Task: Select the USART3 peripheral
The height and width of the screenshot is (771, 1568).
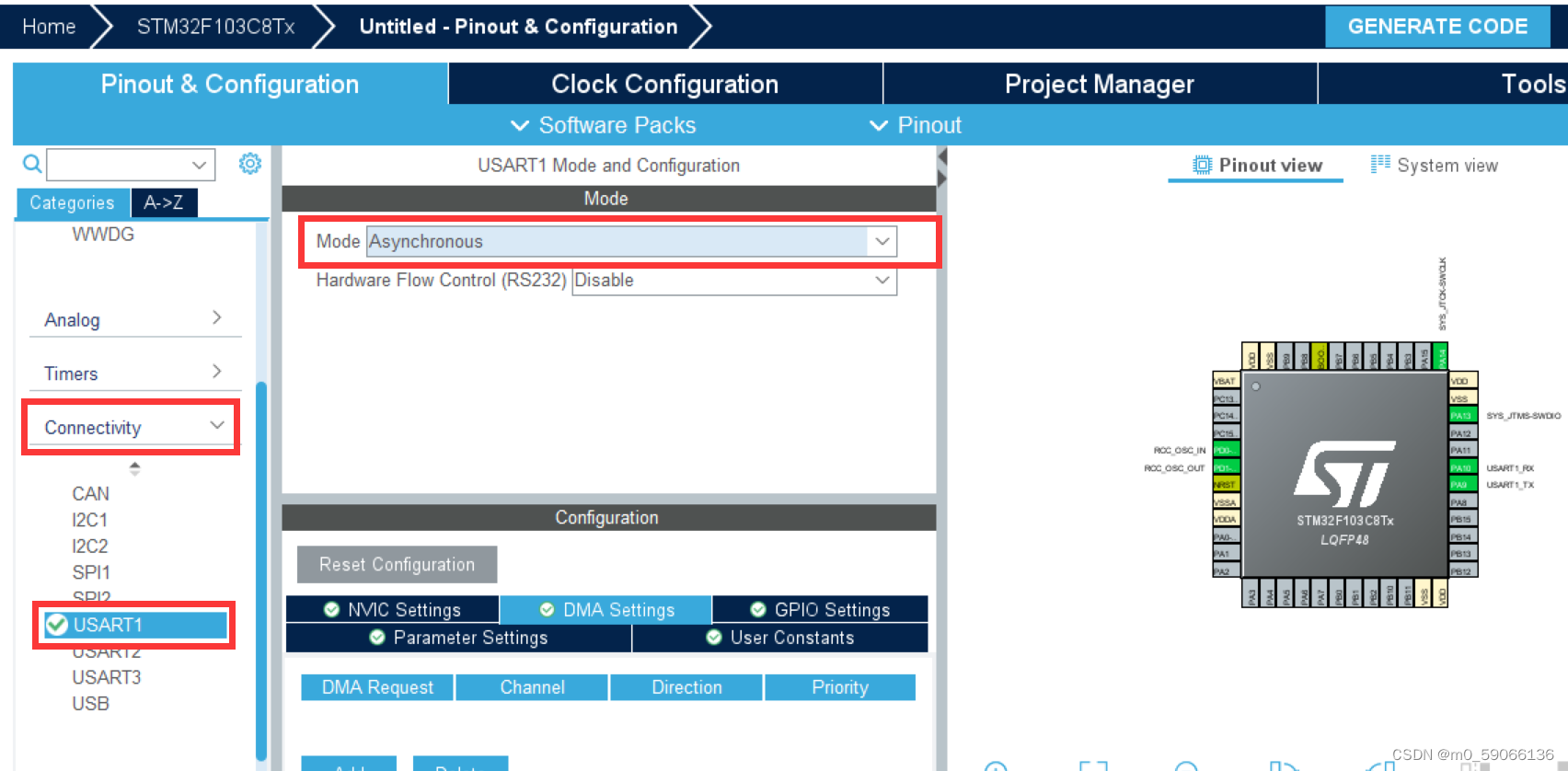Action: click(x=107, y=677)
